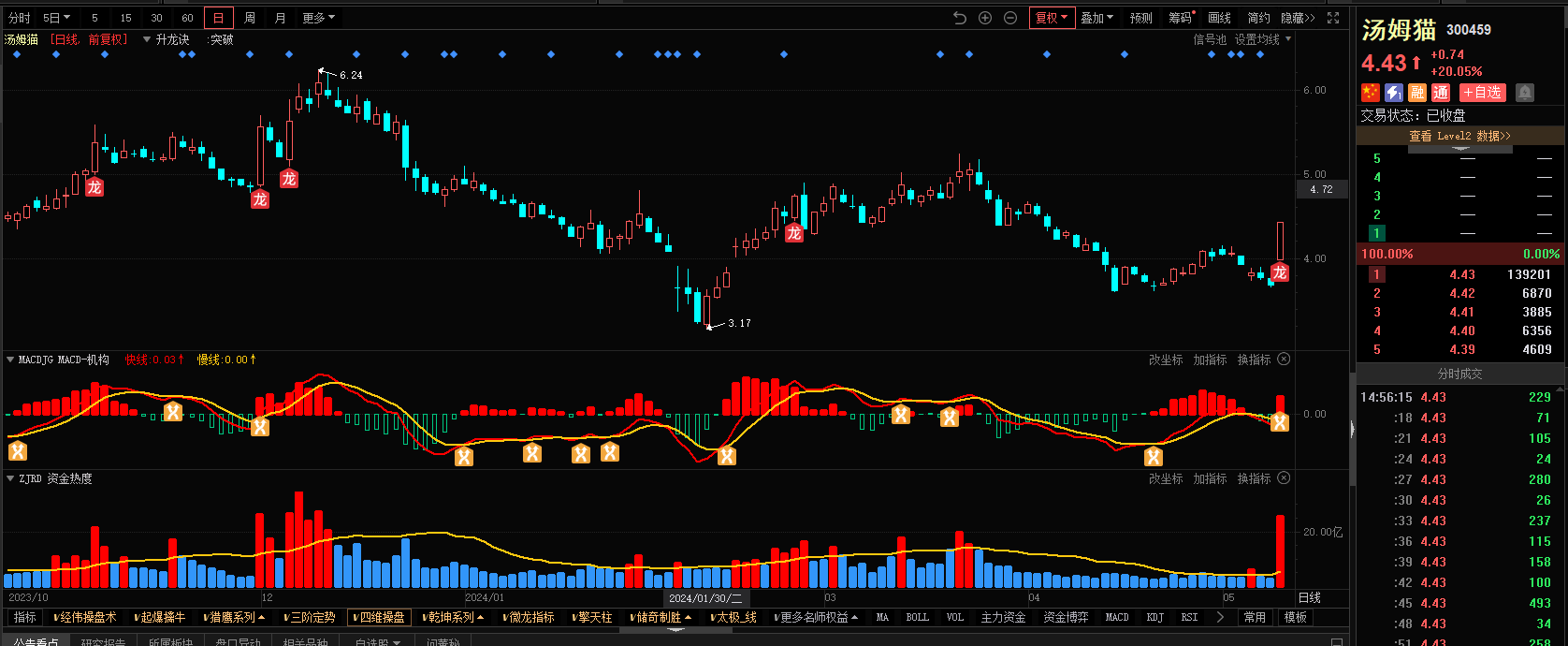This screenshot has height=646, width=1568.
Task: Click the China flag market icon
Action: (1371, 93)
